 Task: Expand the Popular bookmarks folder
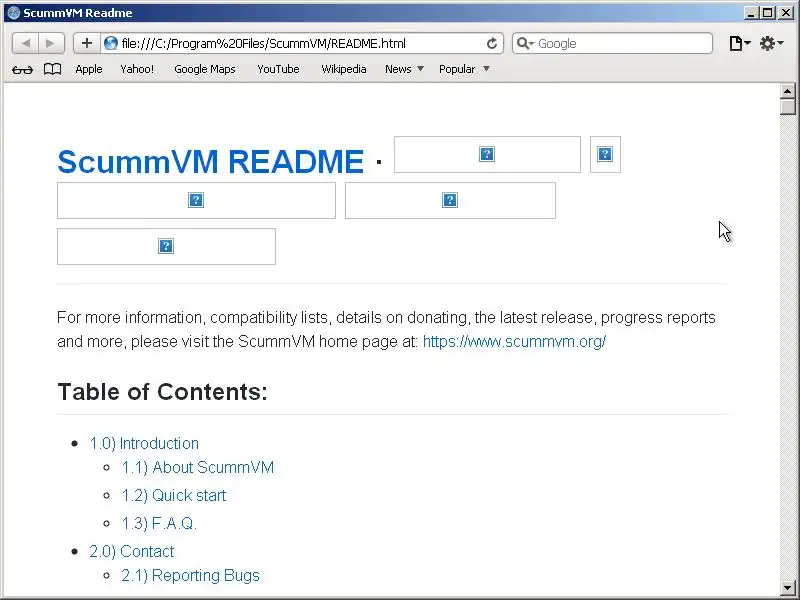[x=464, y=69]
